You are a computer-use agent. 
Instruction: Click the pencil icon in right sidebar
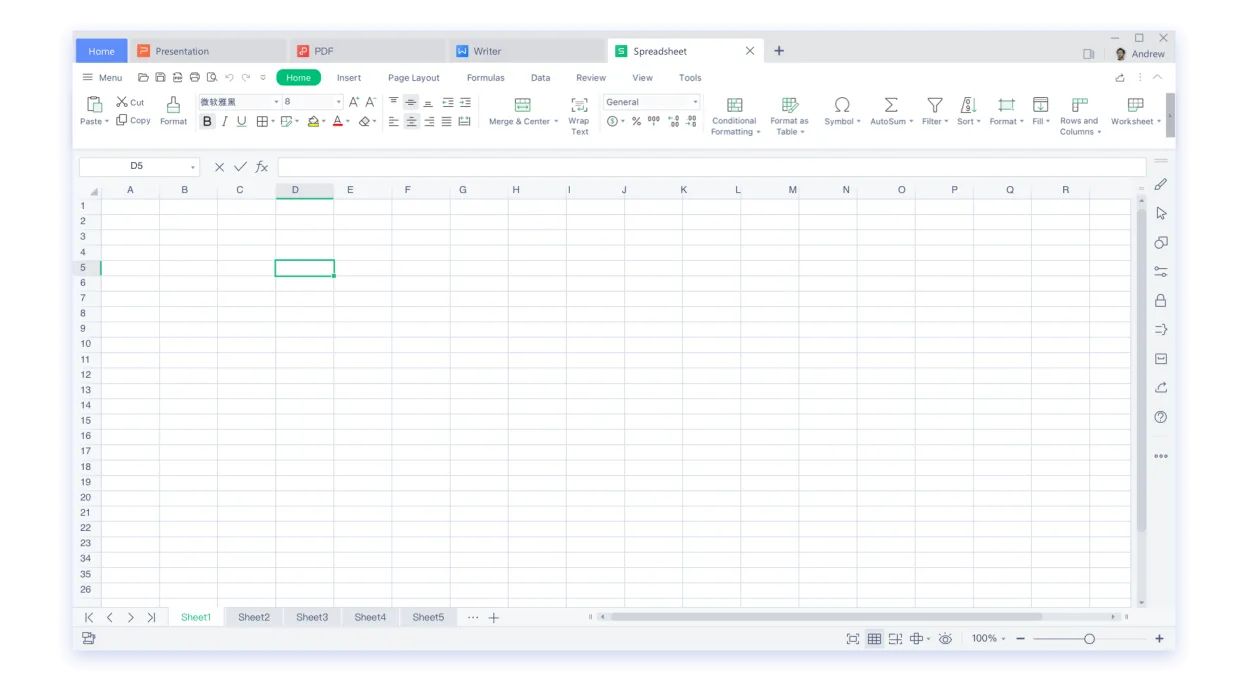pyautogui.click(x=1161, y=184)
